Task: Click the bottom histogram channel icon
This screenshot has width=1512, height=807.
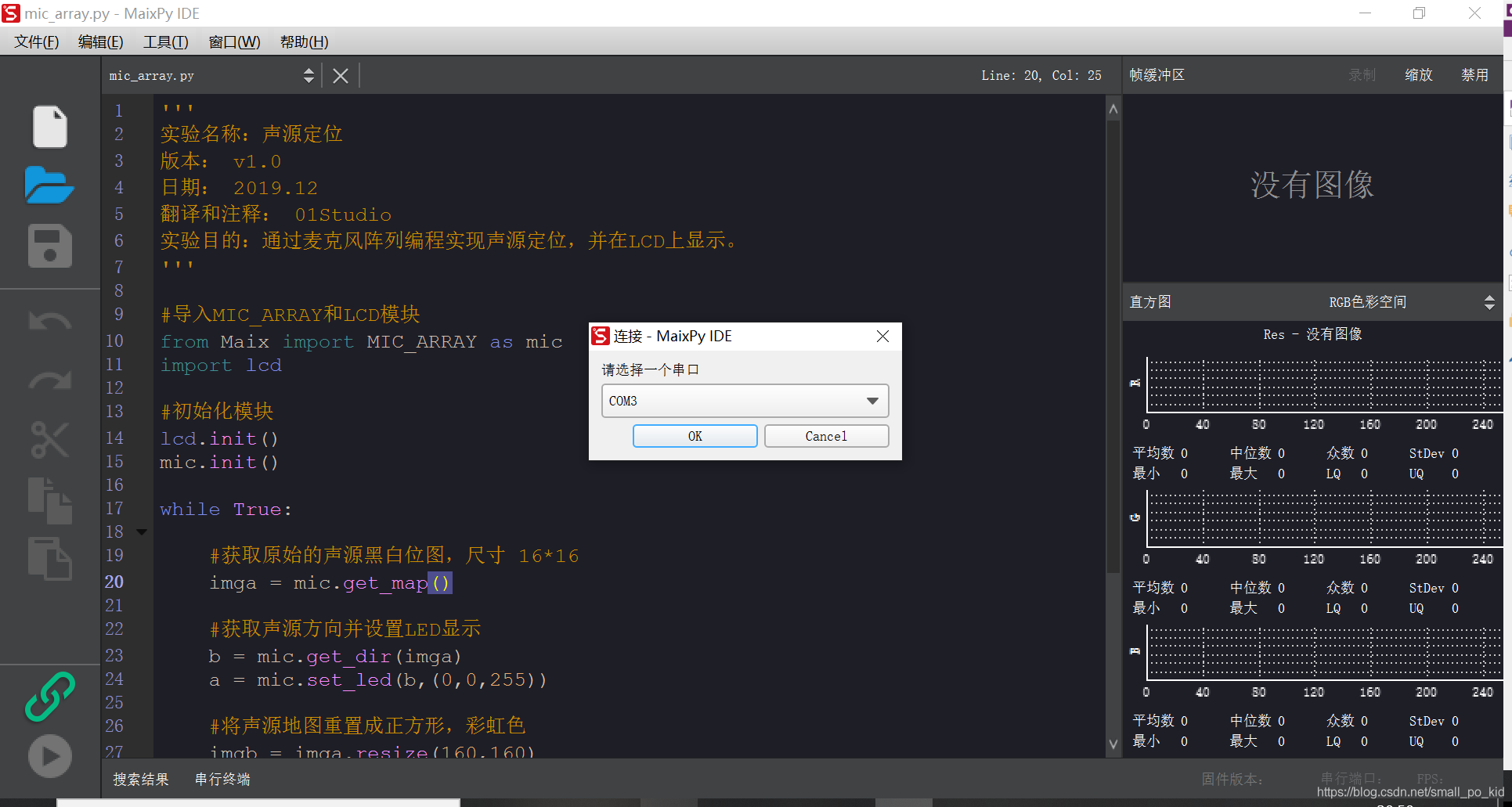Action: click(1135, 651)
